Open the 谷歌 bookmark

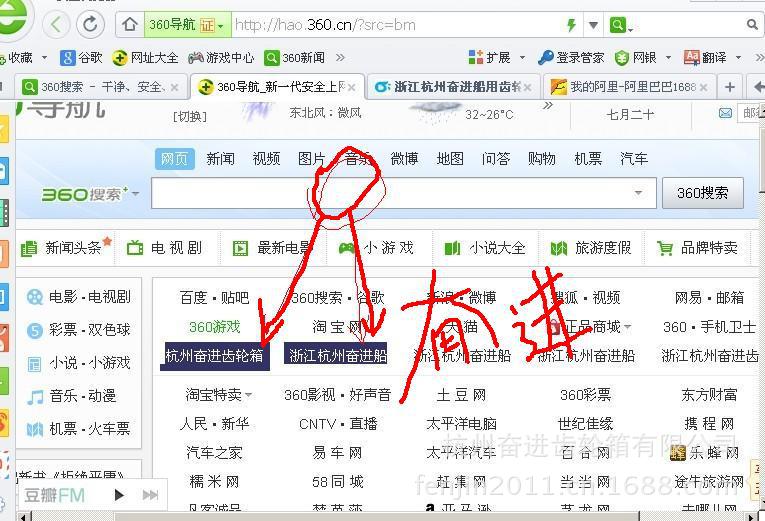point(81,58)
